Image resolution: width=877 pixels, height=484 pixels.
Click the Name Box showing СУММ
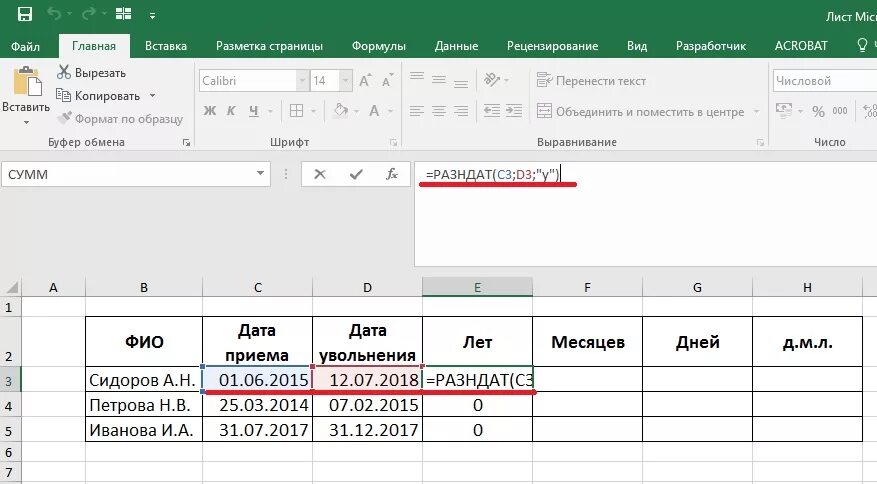(129, 175)
